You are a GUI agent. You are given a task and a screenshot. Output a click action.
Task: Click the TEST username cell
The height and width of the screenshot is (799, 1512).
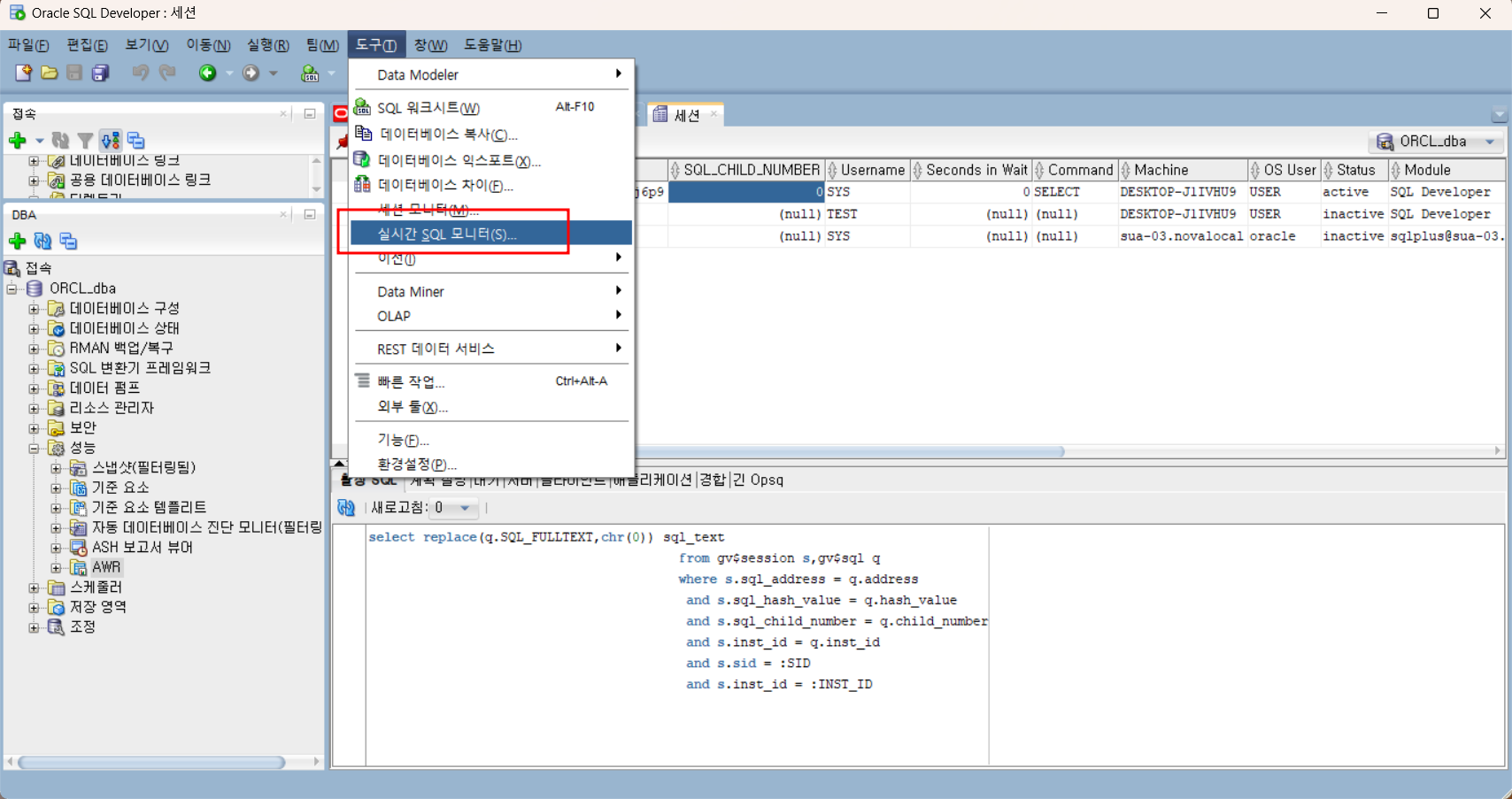(x=868, y=214)
